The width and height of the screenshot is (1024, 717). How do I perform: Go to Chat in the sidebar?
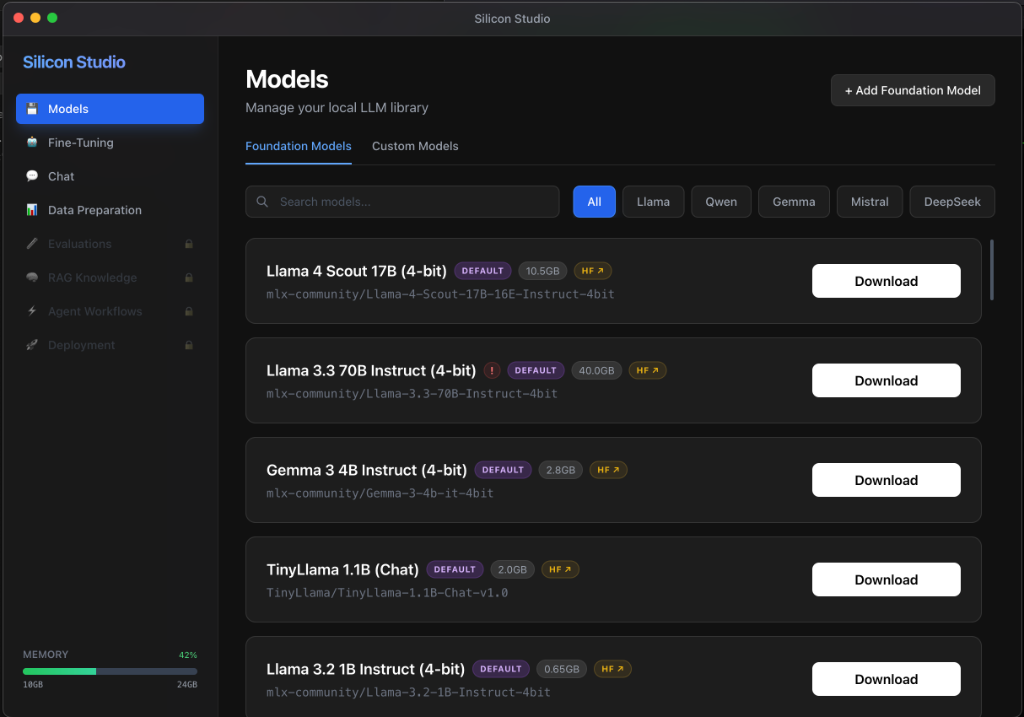click(x=110, y=176)
